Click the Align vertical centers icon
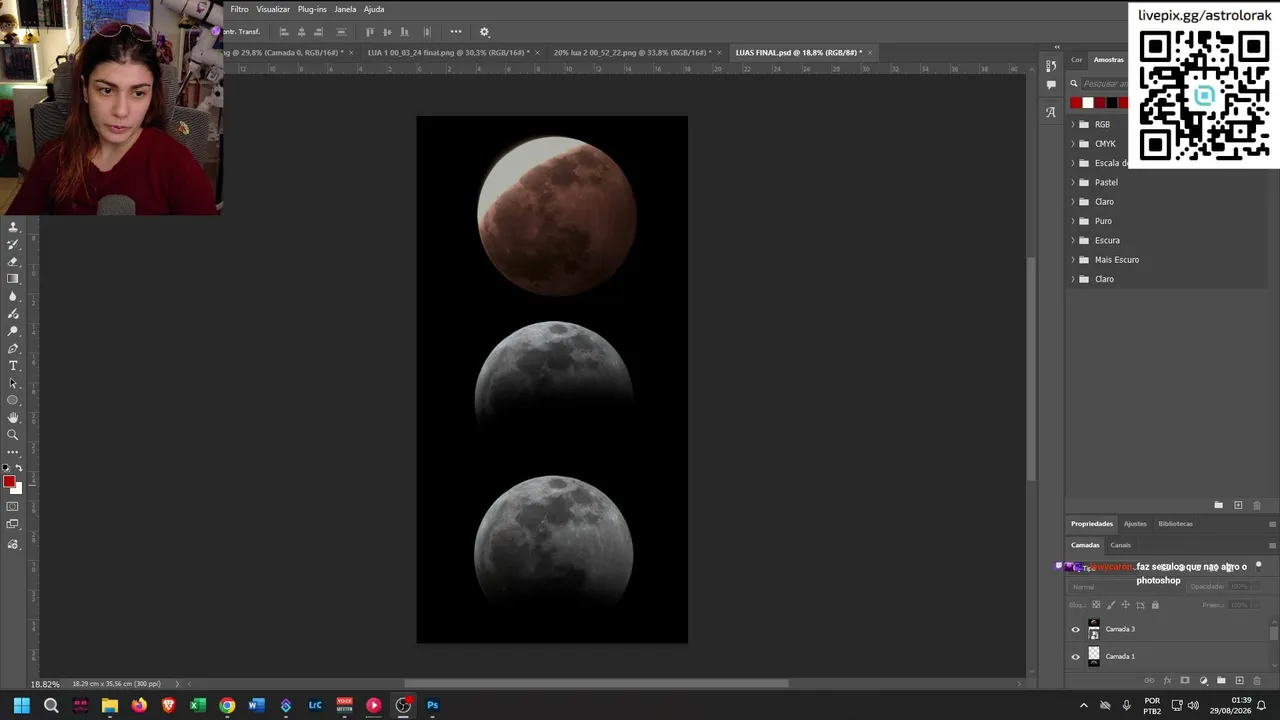The width and height of the screenshot is (1280, 720). 387,32
